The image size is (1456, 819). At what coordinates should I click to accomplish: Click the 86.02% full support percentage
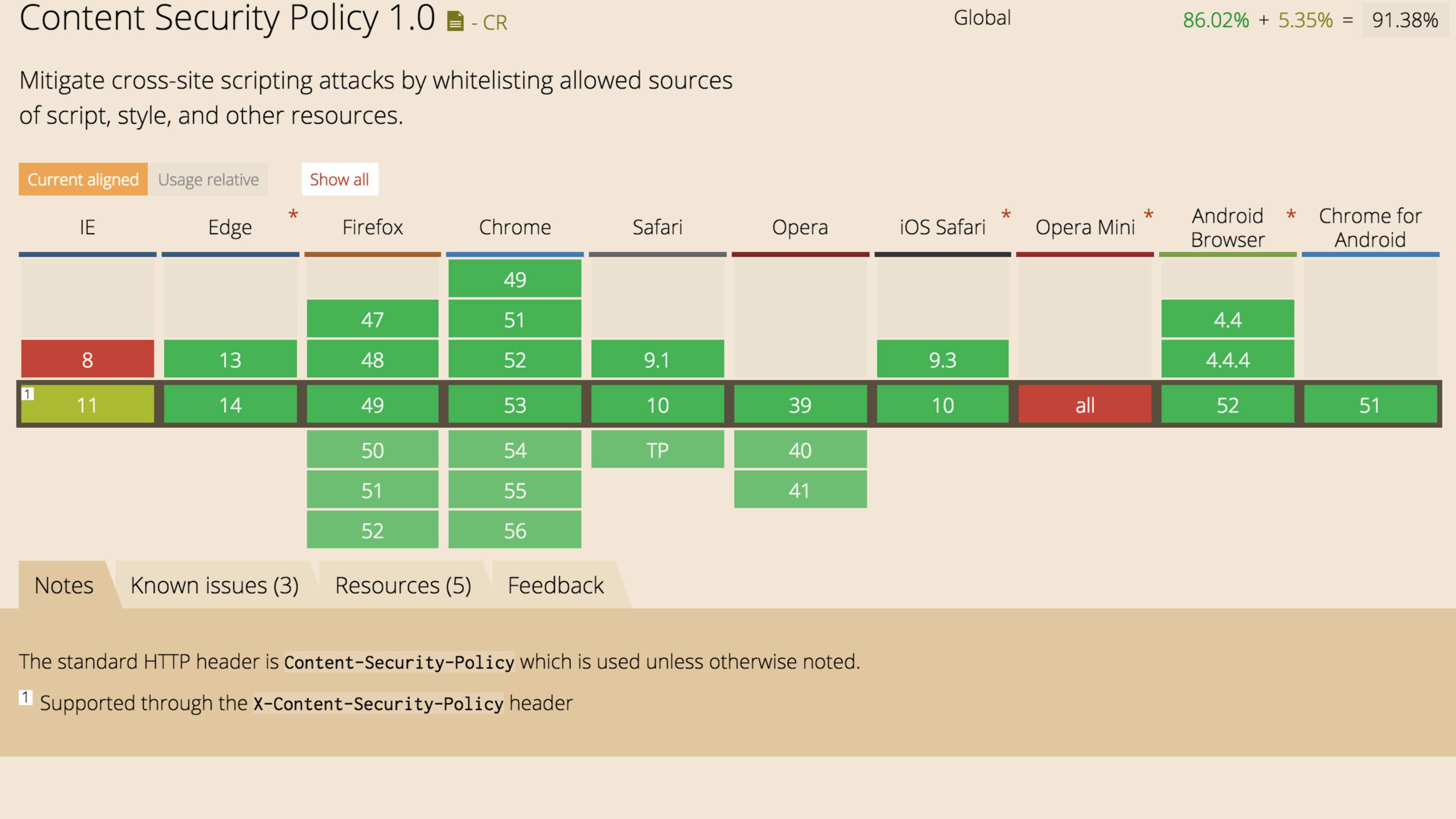pos(1216,20)
